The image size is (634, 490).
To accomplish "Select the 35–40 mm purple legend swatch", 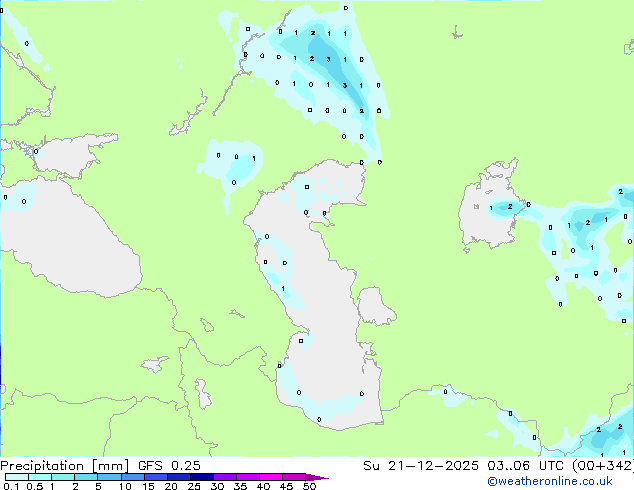I will coord(248,477).
